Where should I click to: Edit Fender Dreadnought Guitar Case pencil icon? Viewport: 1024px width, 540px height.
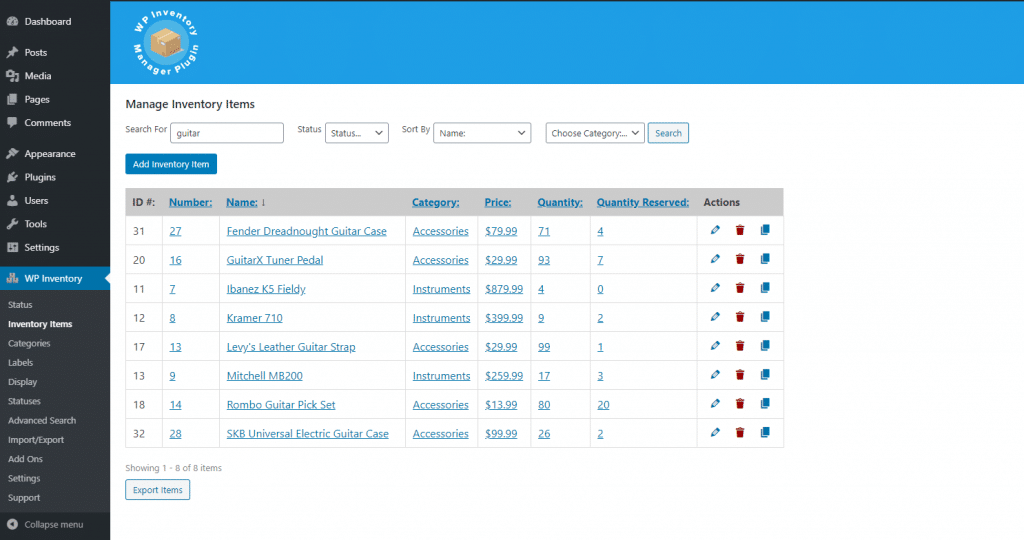715,230
